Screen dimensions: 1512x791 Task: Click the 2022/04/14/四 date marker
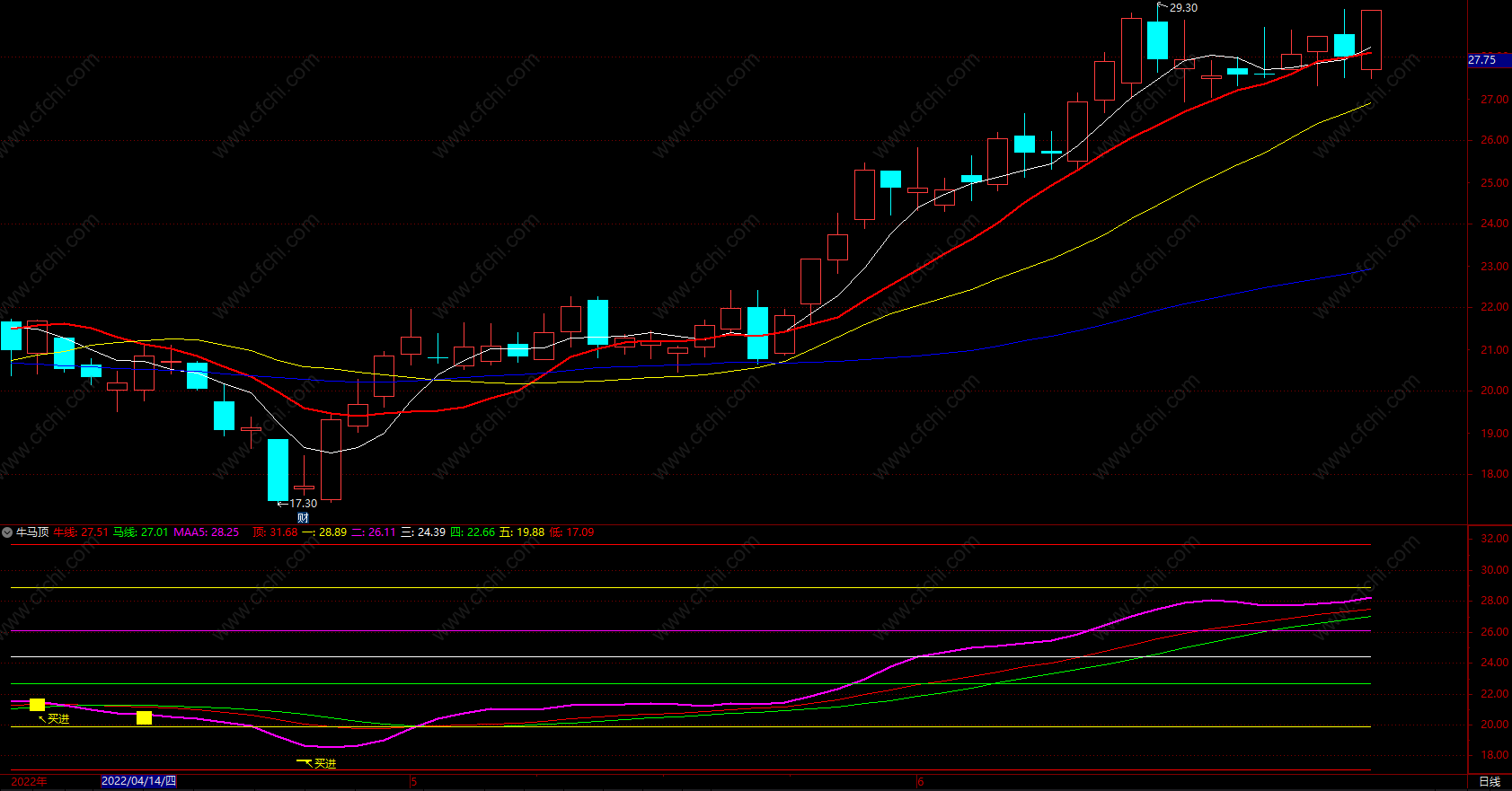[138, 781]
